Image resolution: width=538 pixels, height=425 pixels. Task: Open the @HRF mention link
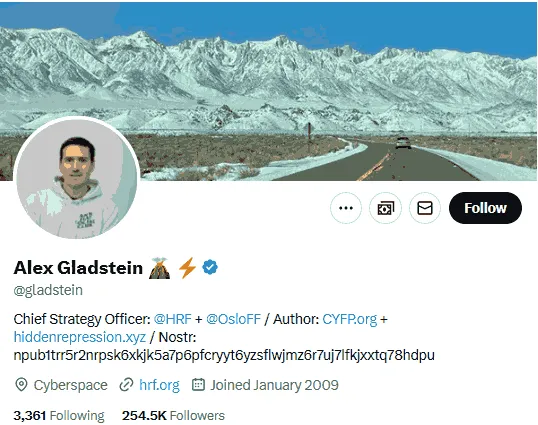[x=173, y=319]
